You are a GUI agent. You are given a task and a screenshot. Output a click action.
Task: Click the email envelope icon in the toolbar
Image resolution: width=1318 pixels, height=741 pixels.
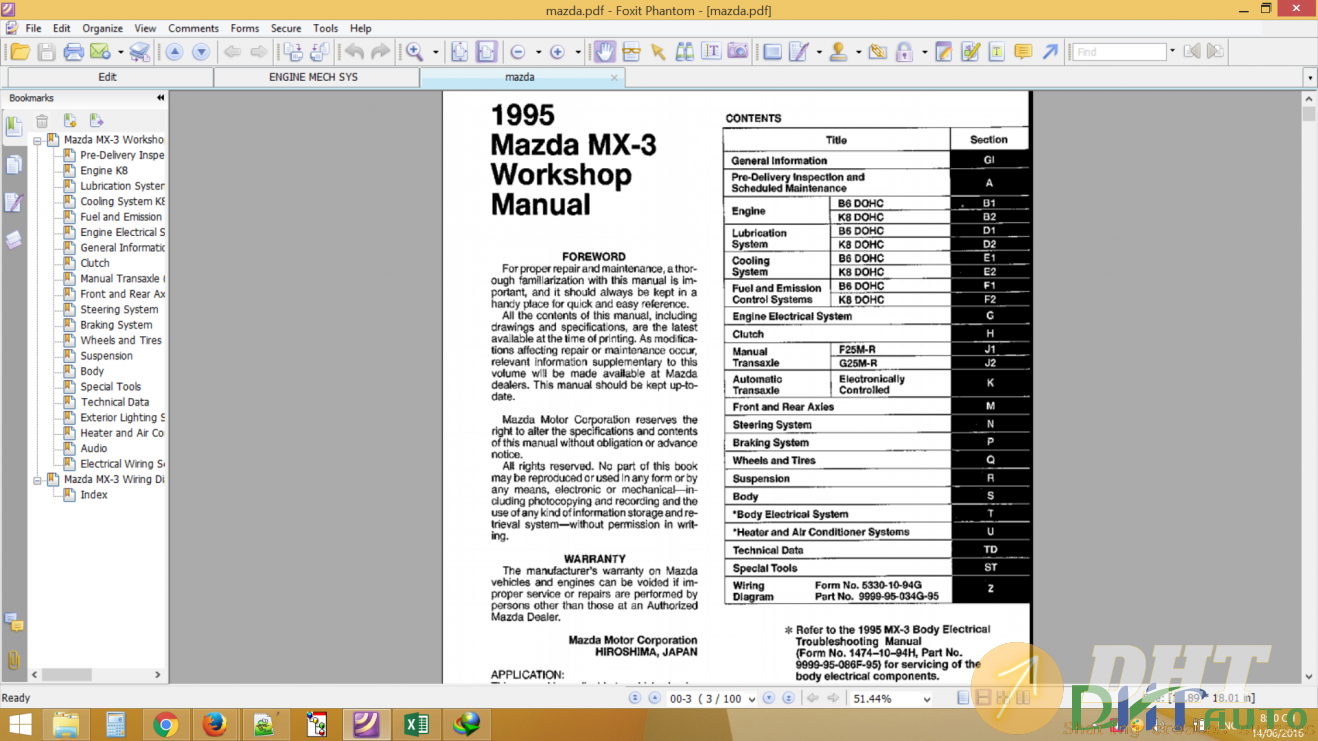pyautogui.click(x=99, y=52)
